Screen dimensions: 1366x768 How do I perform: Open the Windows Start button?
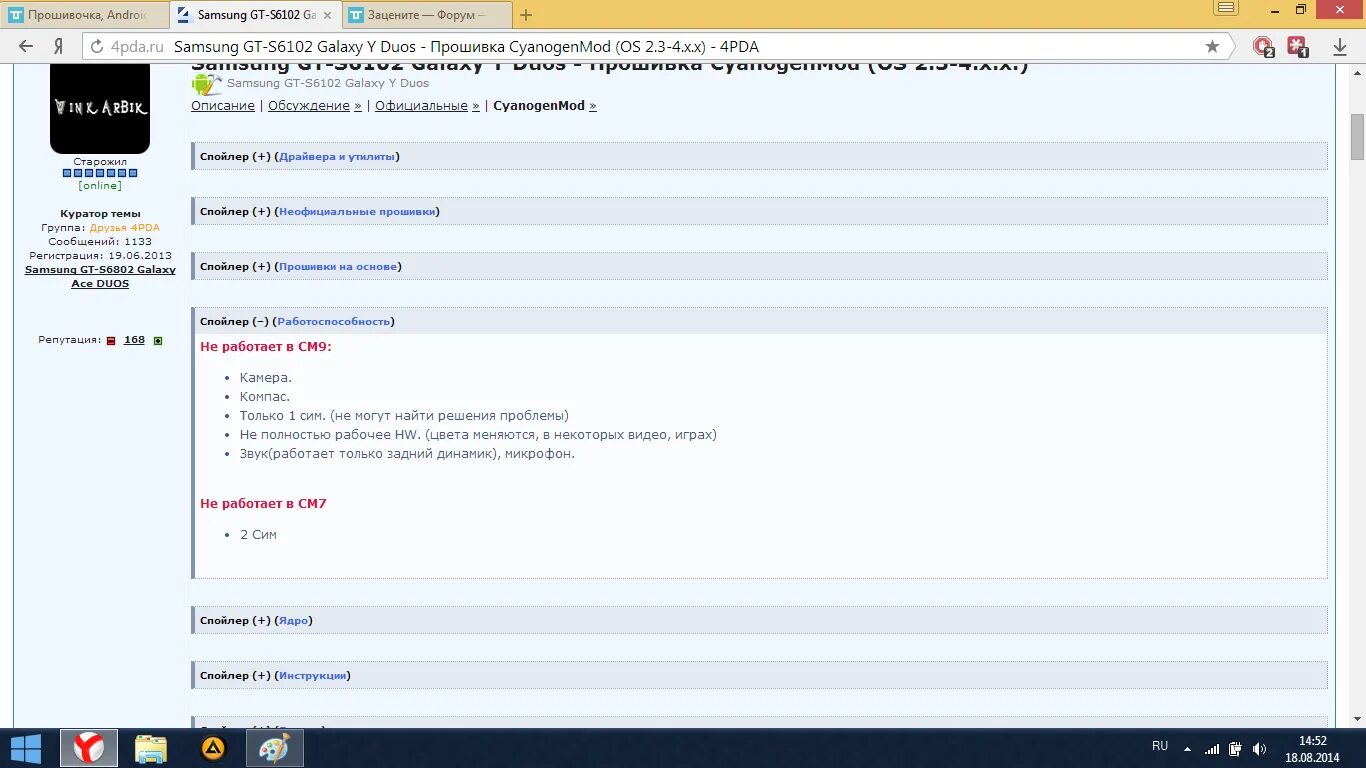click(x=25, y=748)
